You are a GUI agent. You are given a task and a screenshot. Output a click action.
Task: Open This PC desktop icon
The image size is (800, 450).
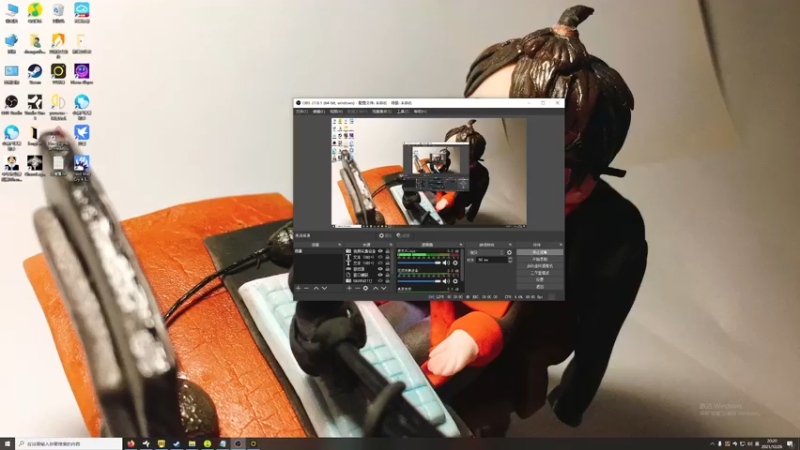(x=11, y=12)
